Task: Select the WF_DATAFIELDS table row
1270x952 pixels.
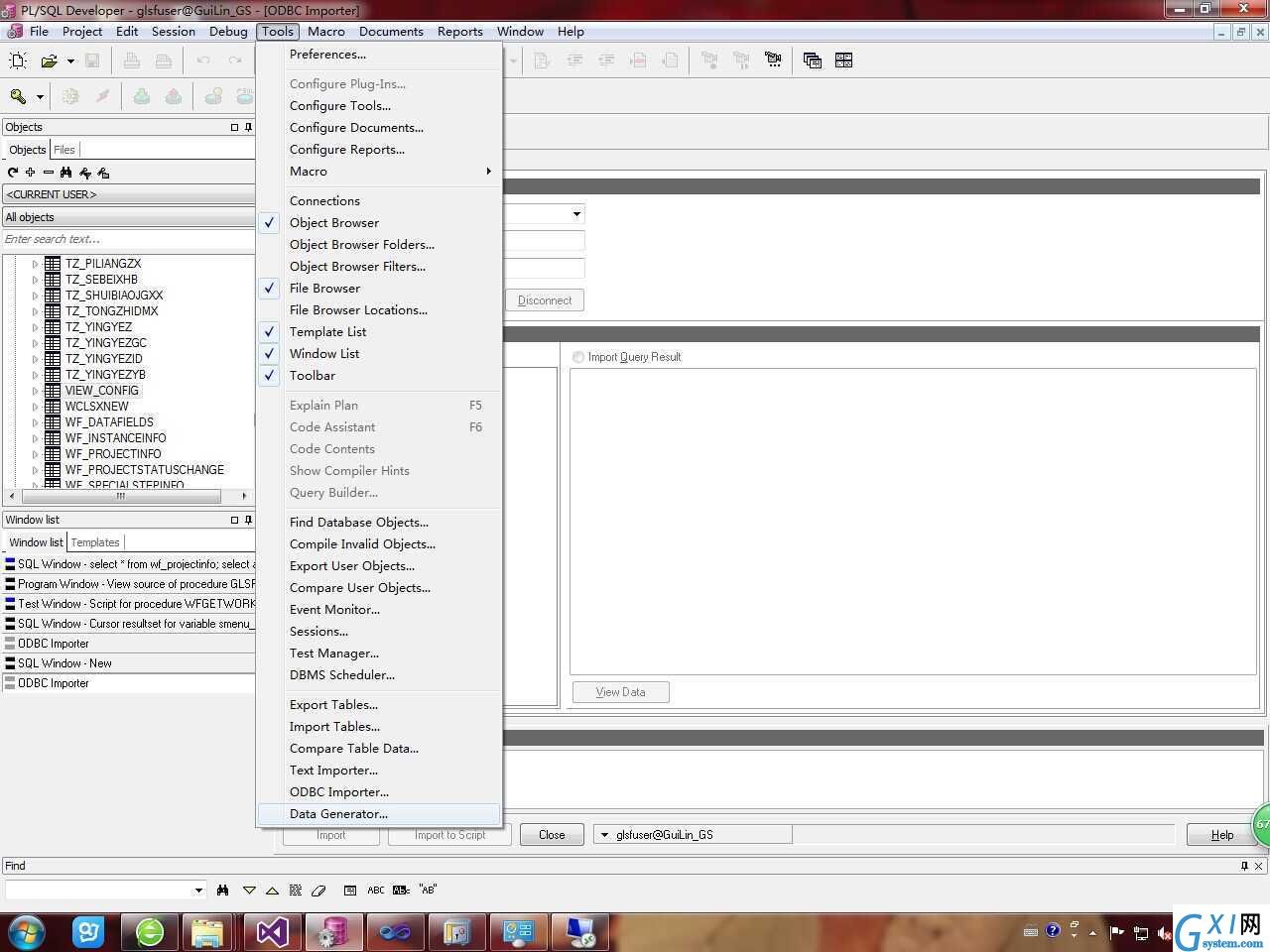Action: (x=109, y=422)
